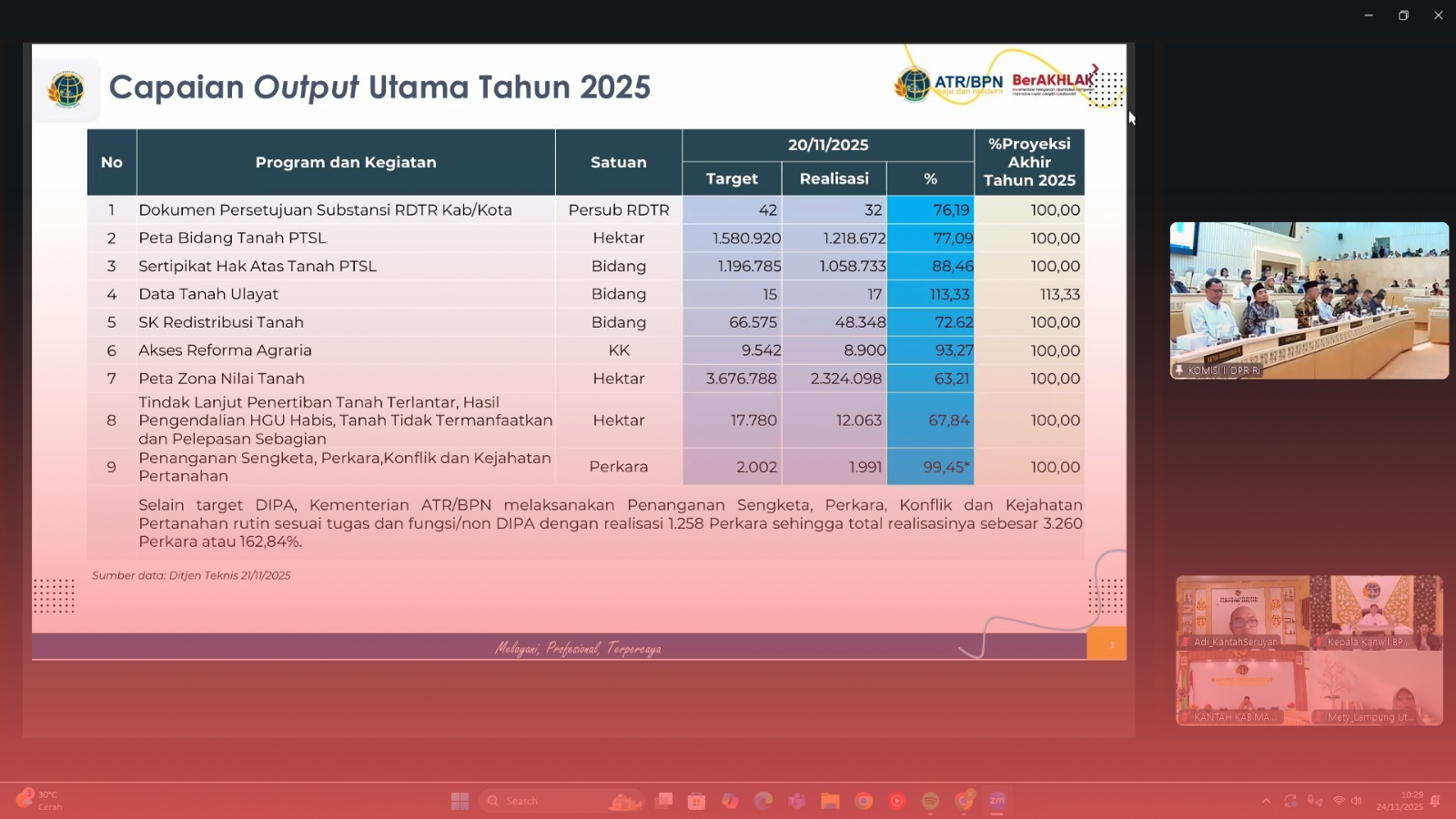Click the Zoom app taskbar icon
The width and height of the screenshot is (1456, 819).
tap(997, 801)
